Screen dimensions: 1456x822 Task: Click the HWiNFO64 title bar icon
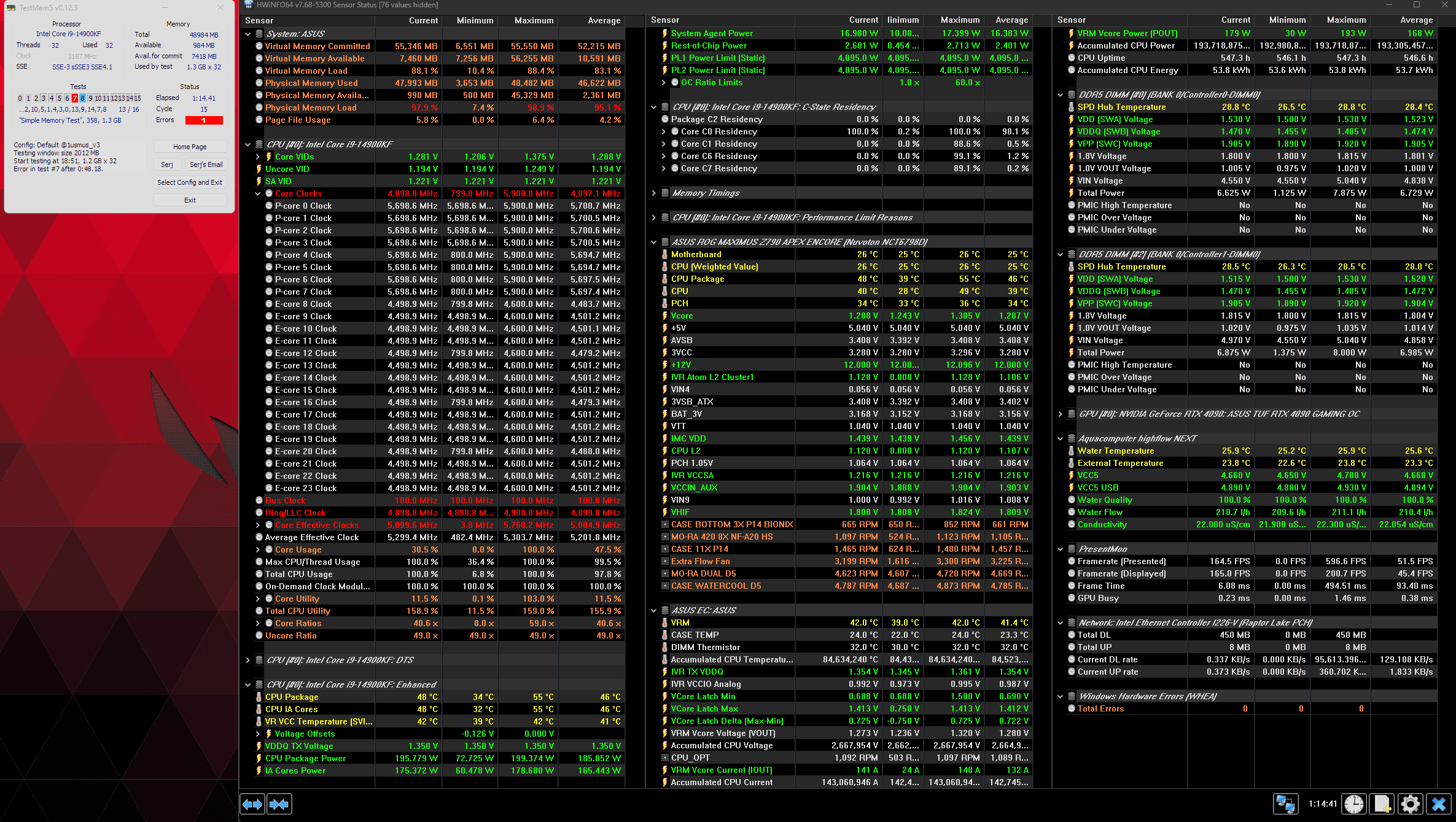(x=249, y=5)
